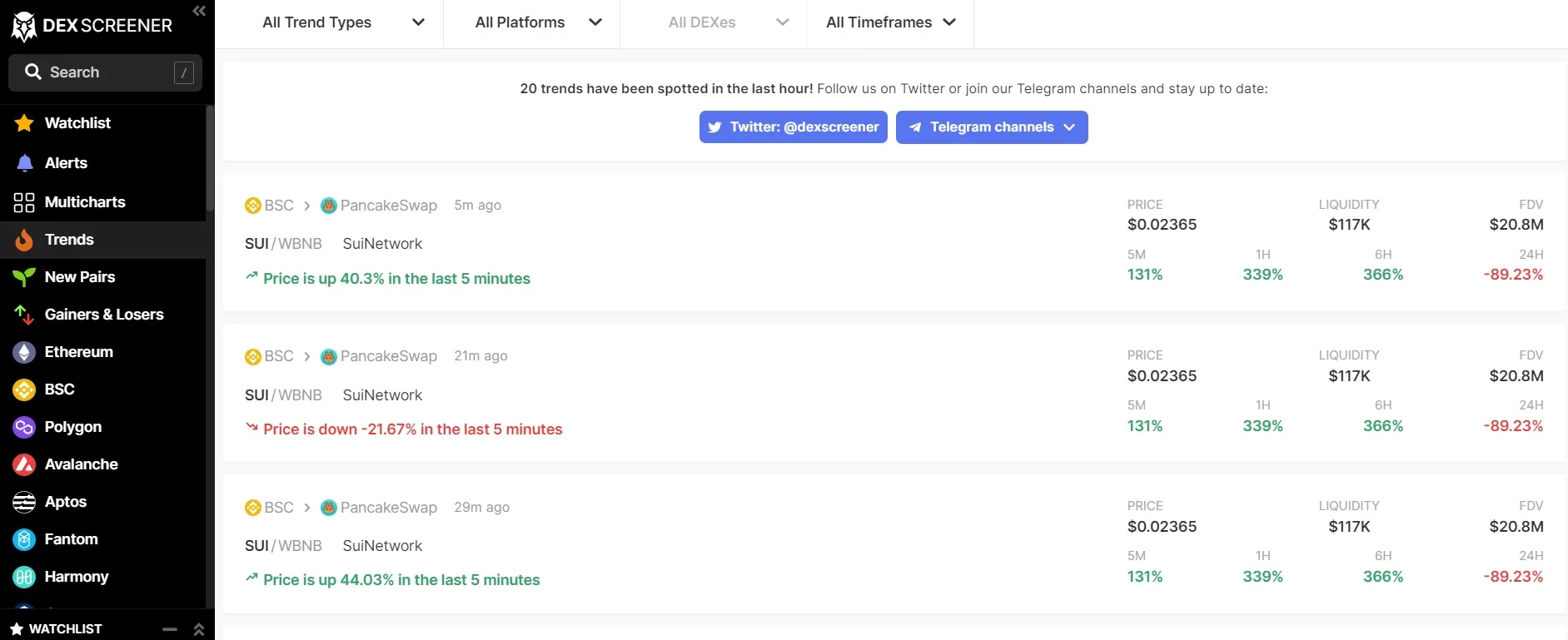Click the BSC icon in the 5m ago card
1568x640 pixels.
pos(253,206)
